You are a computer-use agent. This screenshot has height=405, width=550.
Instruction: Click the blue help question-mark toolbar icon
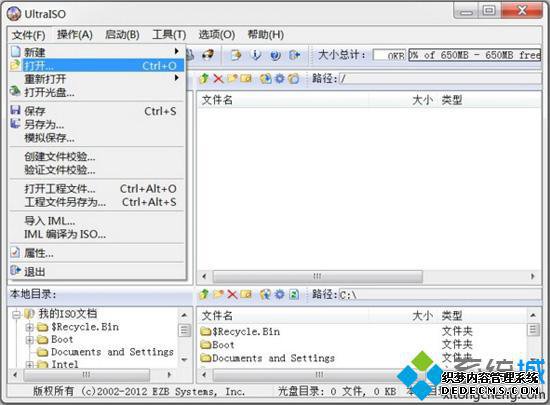[276, 55]
